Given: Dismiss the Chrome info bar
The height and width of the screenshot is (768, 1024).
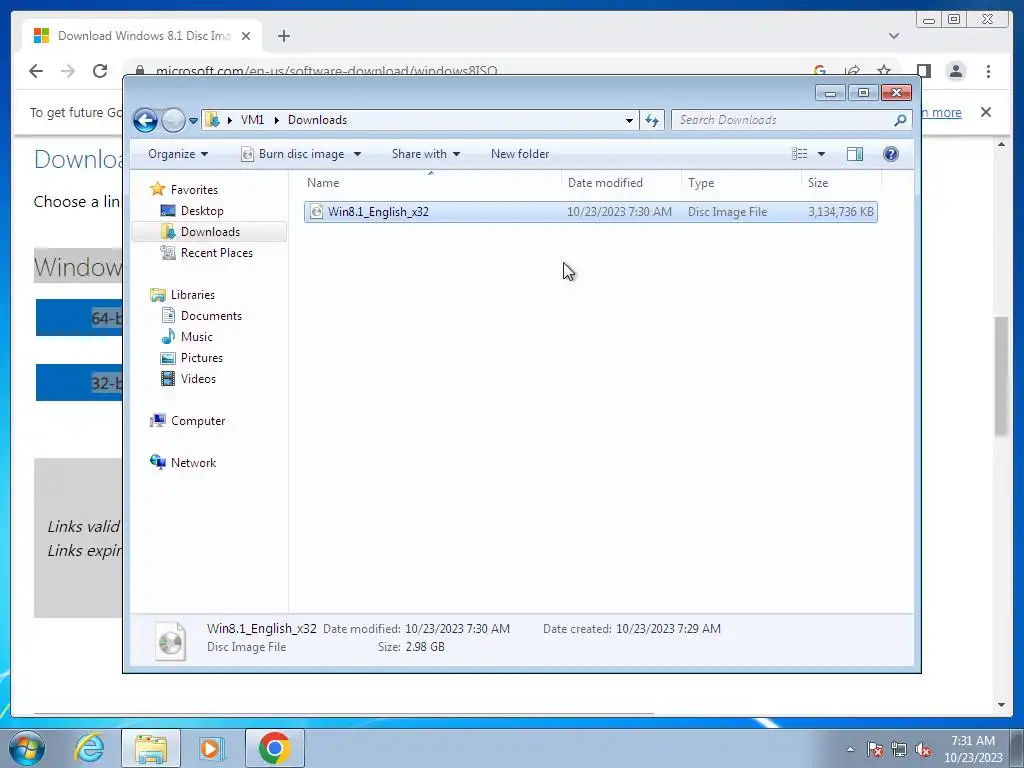Looking at the screenshot, I should click(985, 112).
